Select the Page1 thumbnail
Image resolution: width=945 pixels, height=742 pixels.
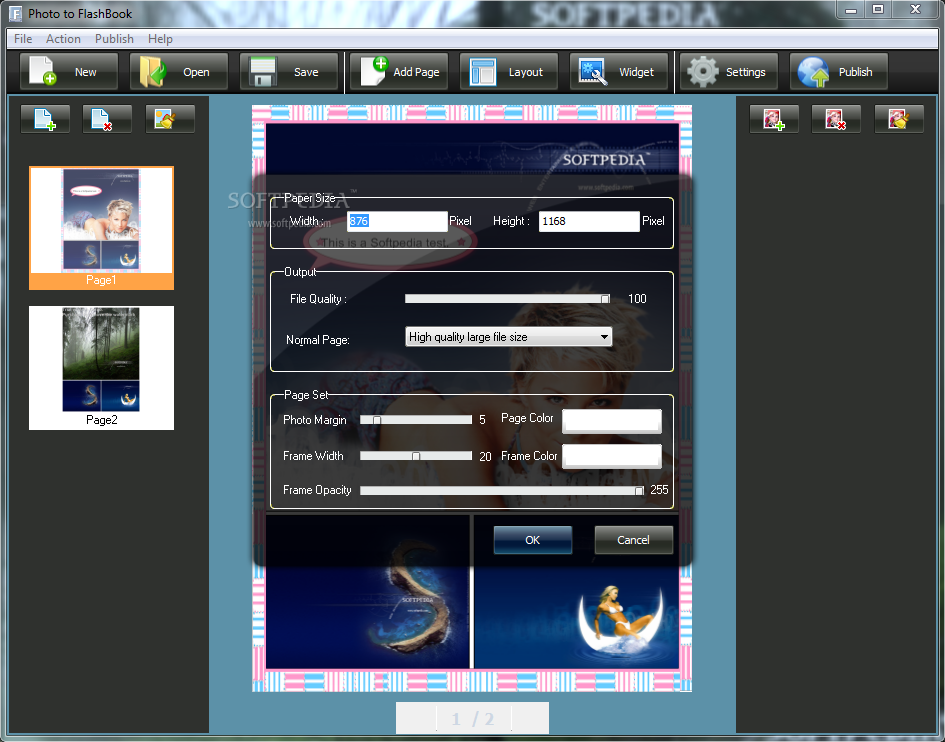click(101, 228)
